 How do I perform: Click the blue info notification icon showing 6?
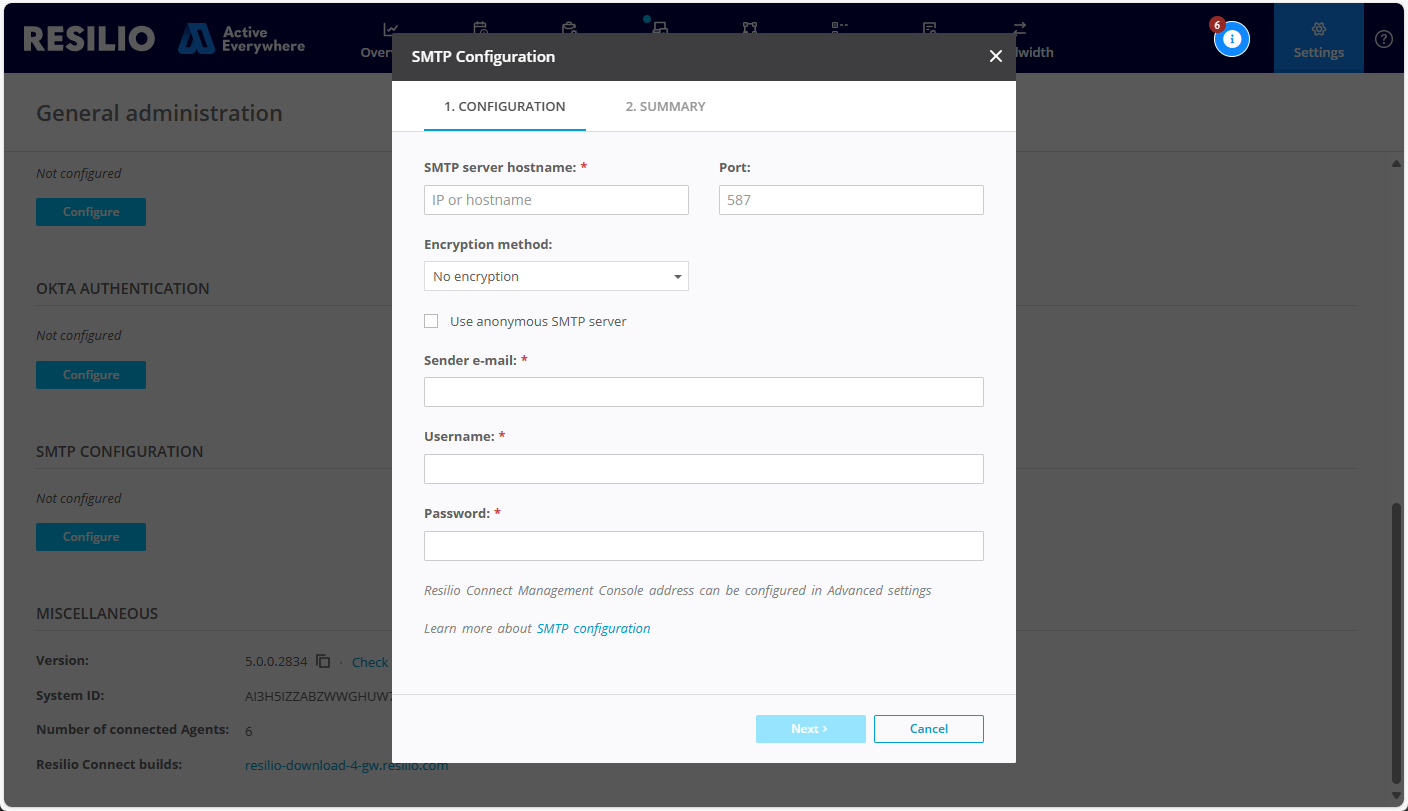1231,38
